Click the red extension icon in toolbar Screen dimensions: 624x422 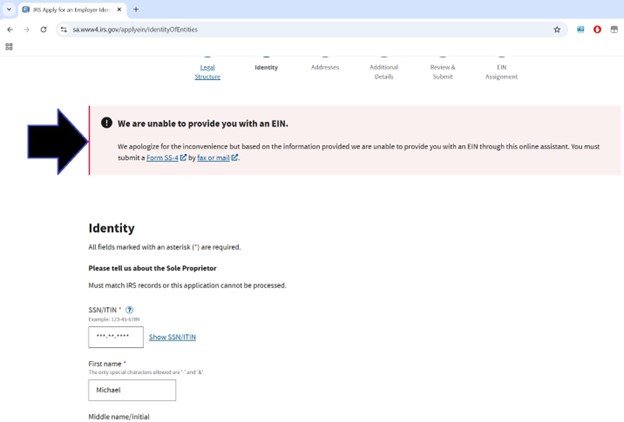coord(598,29)
